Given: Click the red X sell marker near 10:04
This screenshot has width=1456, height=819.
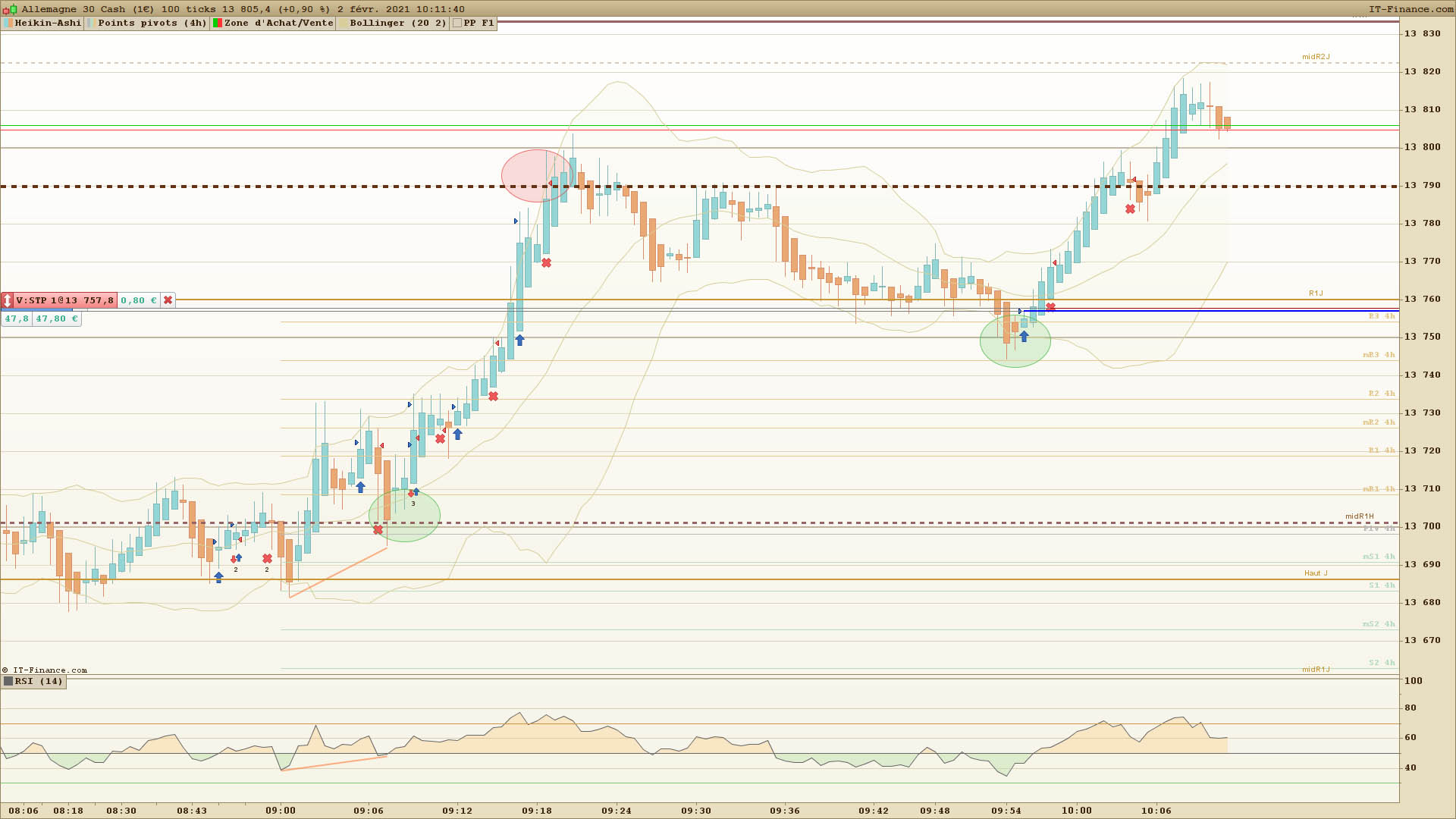Looking at the screenshot, I should coord(1131,209).
